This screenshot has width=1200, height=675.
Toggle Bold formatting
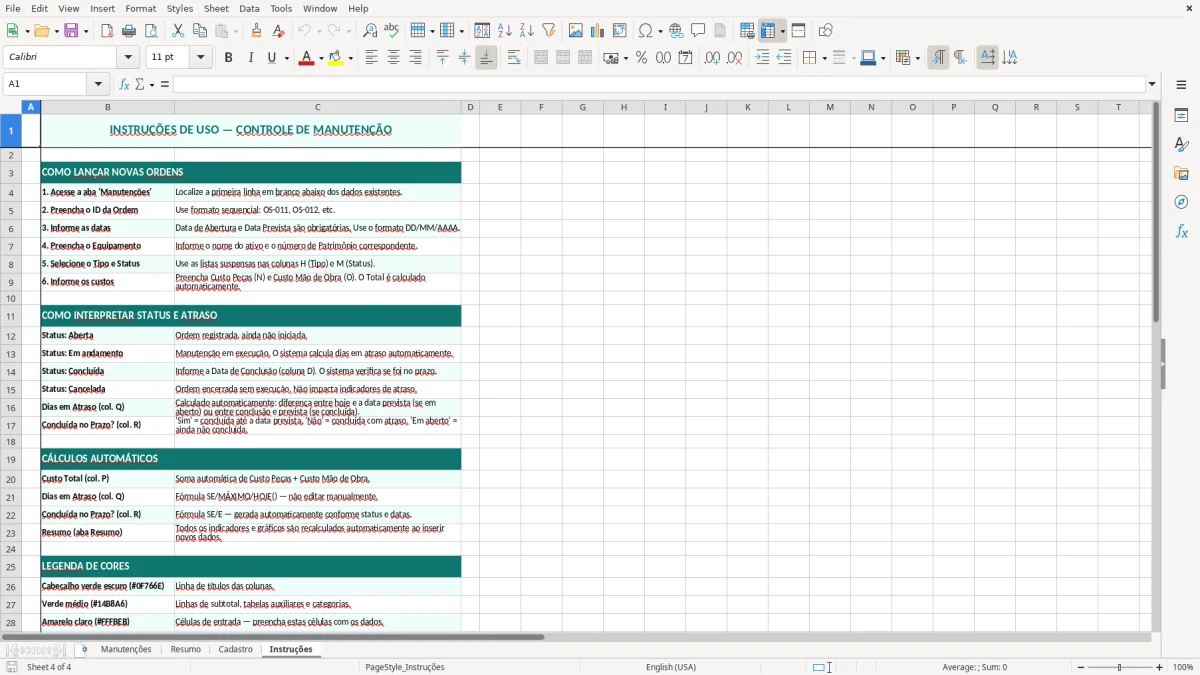click(228, 58)
